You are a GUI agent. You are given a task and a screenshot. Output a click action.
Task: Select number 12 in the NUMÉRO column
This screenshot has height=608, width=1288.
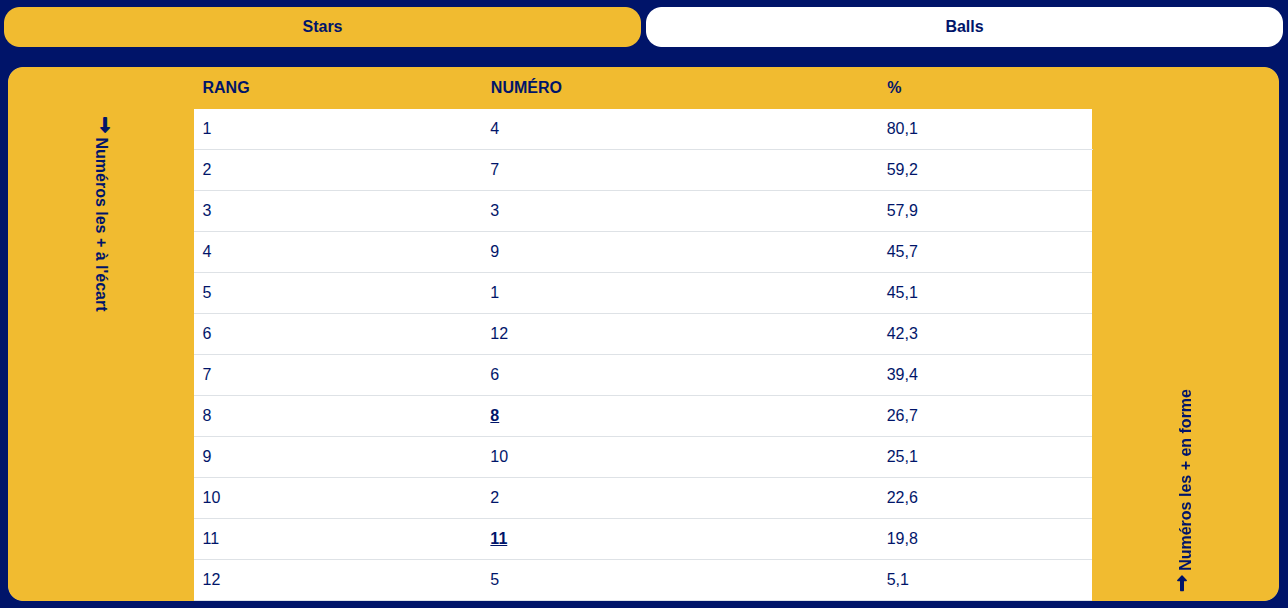pos(499,334)
